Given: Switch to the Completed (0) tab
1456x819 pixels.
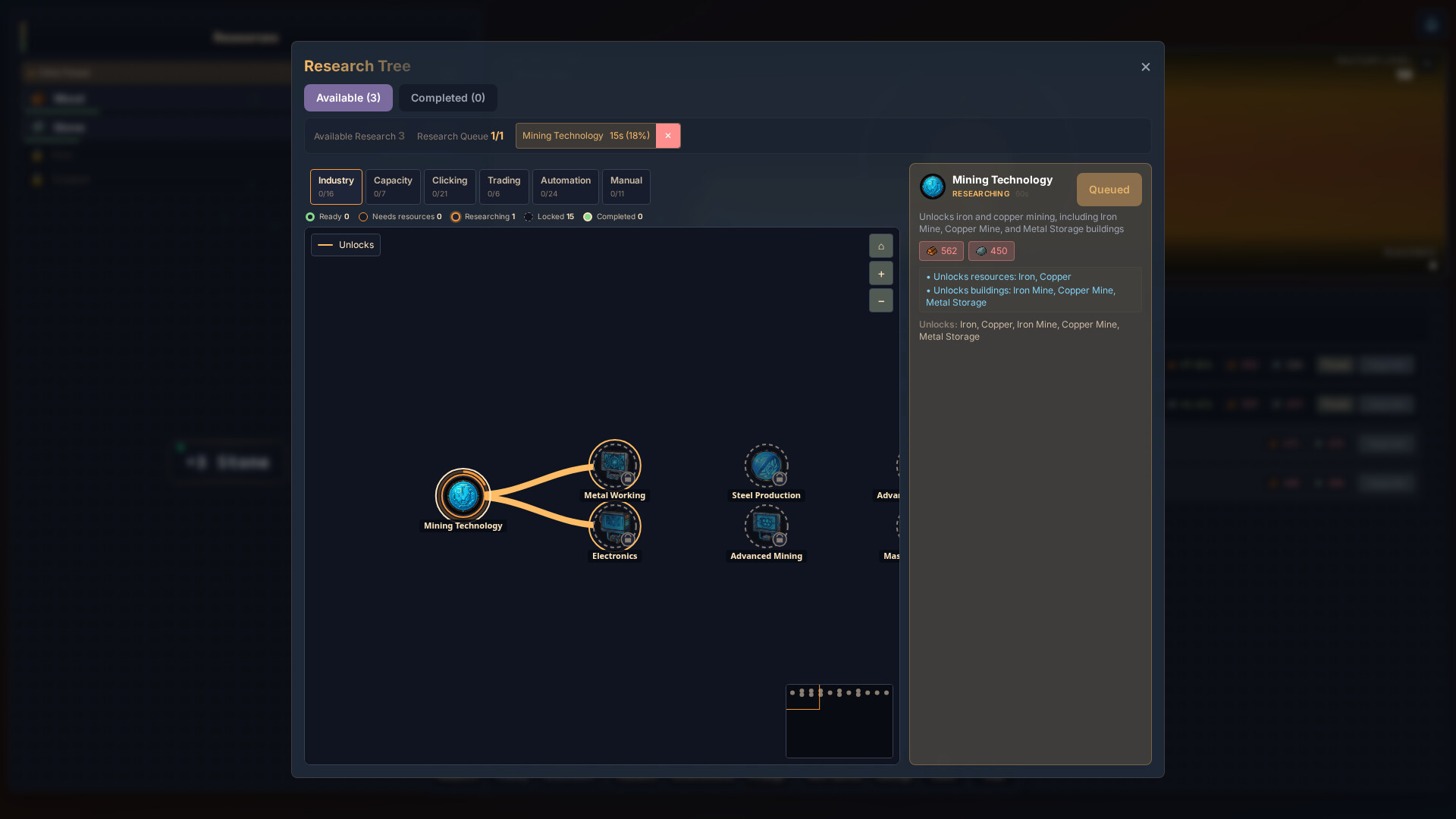Looking at the screenshot, I should (447, 98).
